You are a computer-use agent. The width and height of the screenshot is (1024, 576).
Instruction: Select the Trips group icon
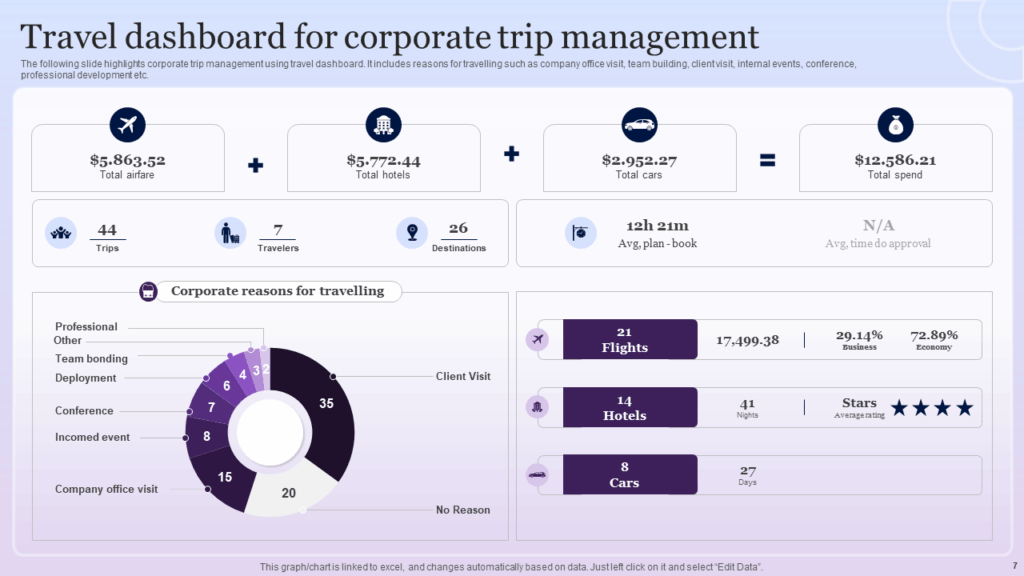tap(62, 233)
